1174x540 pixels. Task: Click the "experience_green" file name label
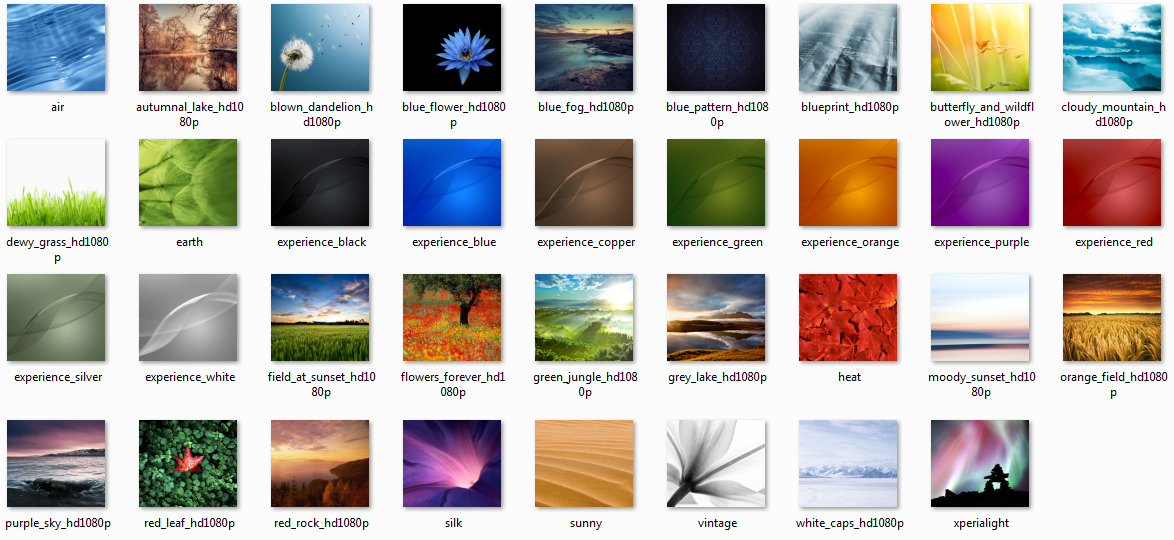point(717,242)
